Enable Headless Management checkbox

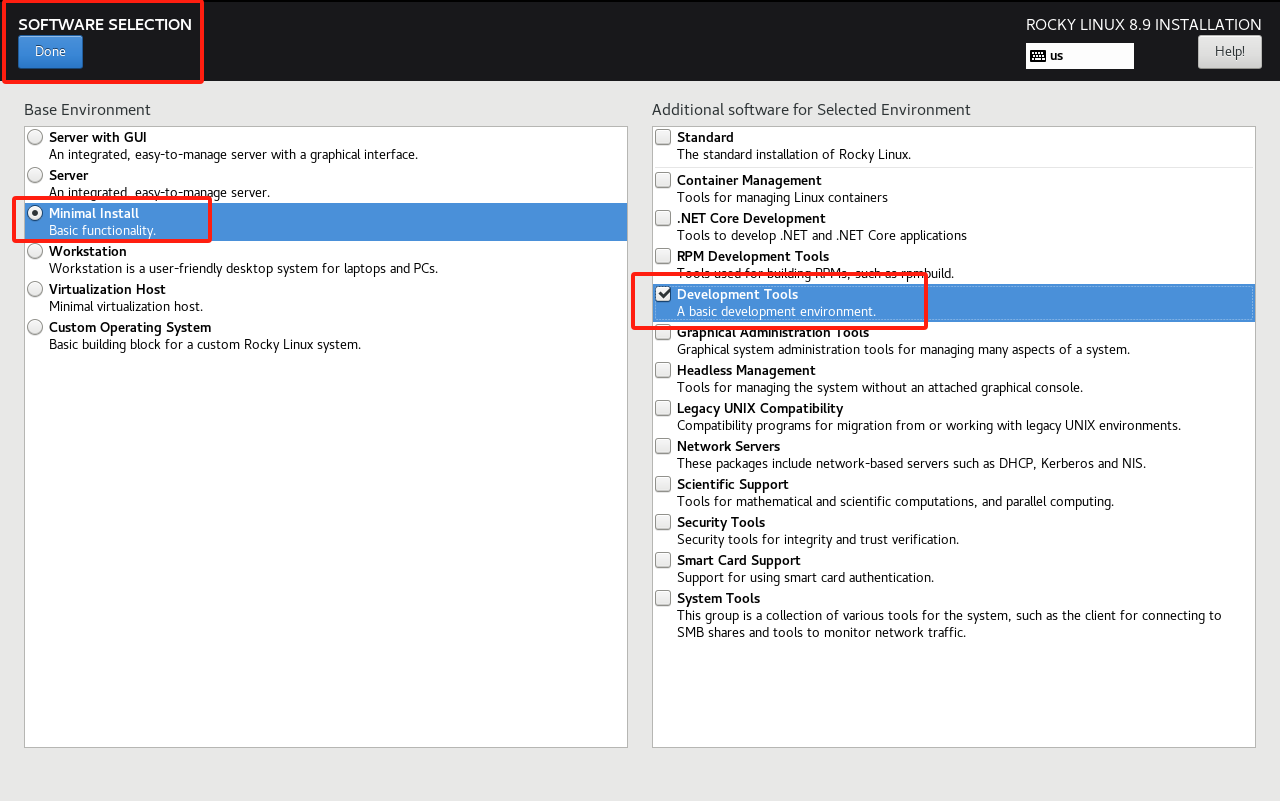tap(663, 370)
